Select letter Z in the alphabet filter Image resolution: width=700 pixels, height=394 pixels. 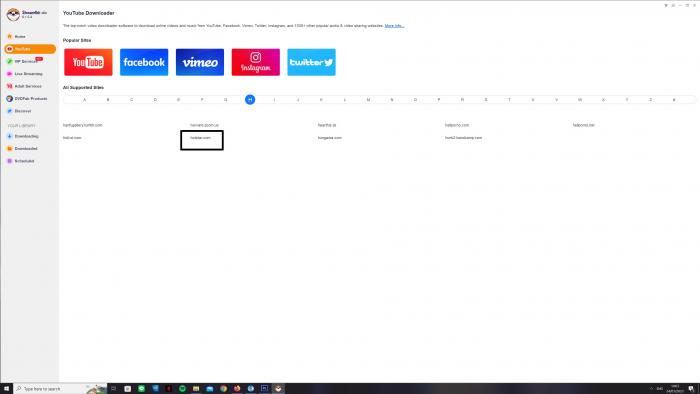coord(650,100)
